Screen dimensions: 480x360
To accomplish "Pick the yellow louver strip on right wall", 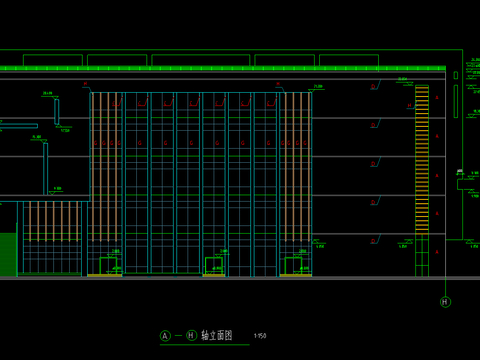I will point(422,159).
